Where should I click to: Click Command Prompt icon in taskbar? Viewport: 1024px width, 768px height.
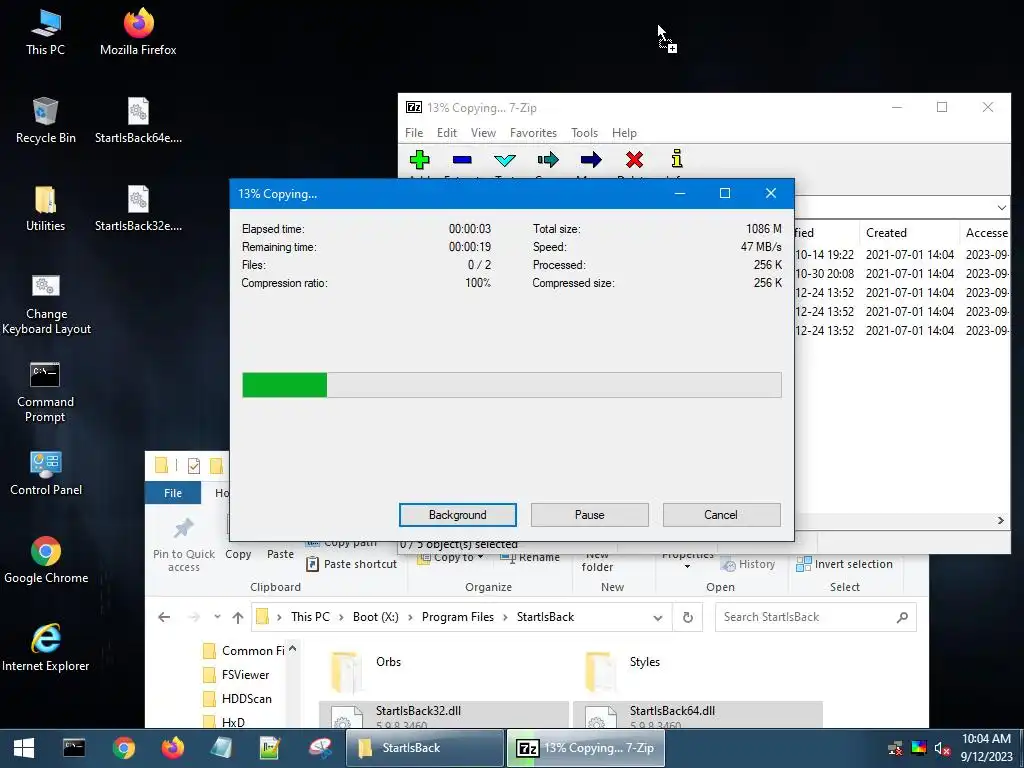74,748
